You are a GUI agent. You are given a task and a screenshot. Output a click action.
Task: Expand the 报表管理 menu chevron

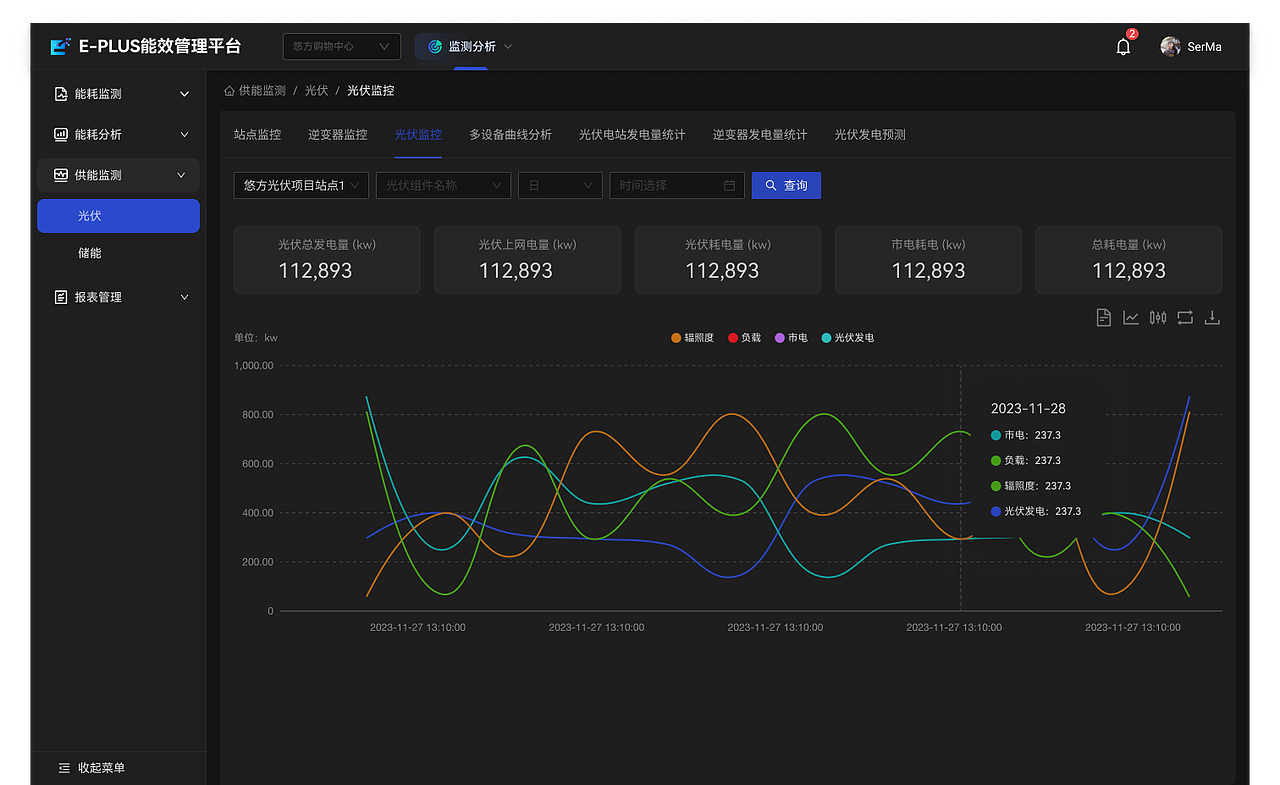point(184,297)
